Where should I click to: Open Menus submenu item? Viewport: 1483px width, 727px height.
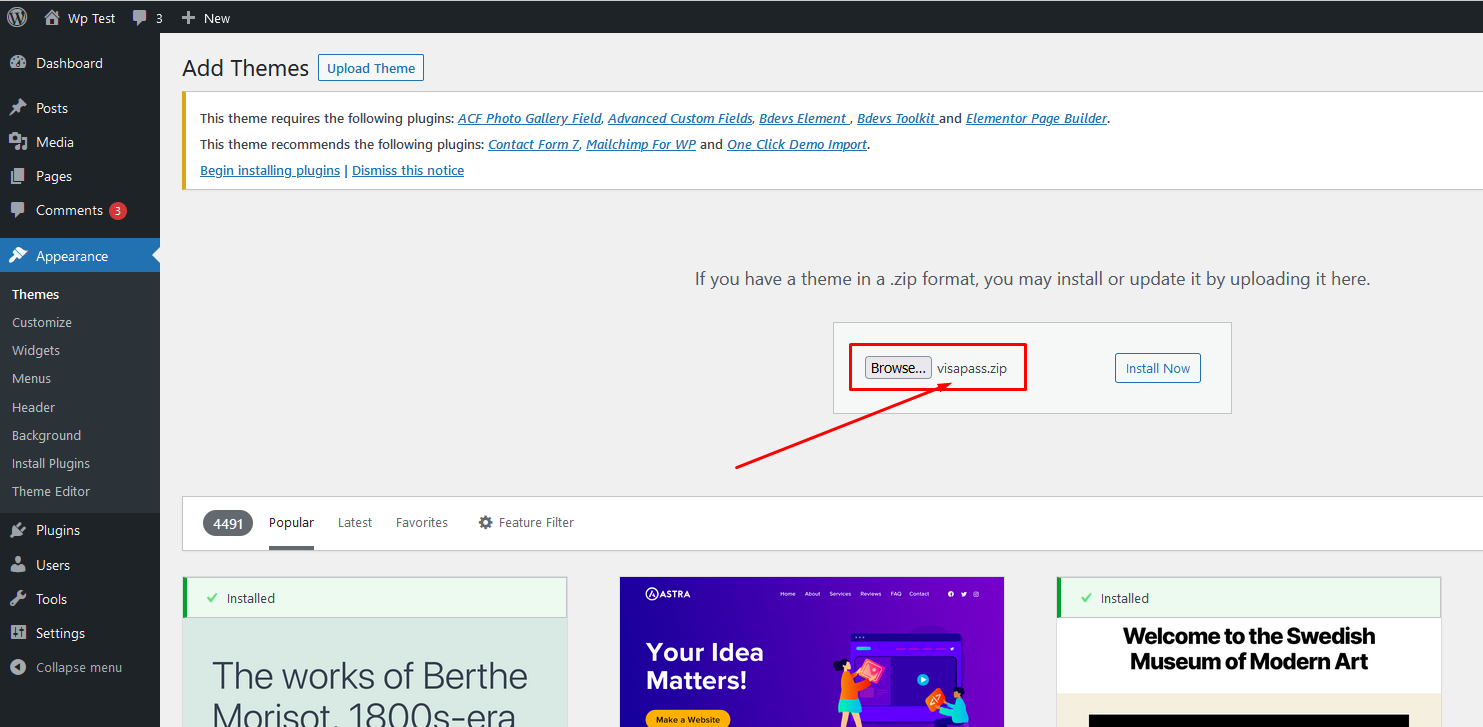[31, 378]
